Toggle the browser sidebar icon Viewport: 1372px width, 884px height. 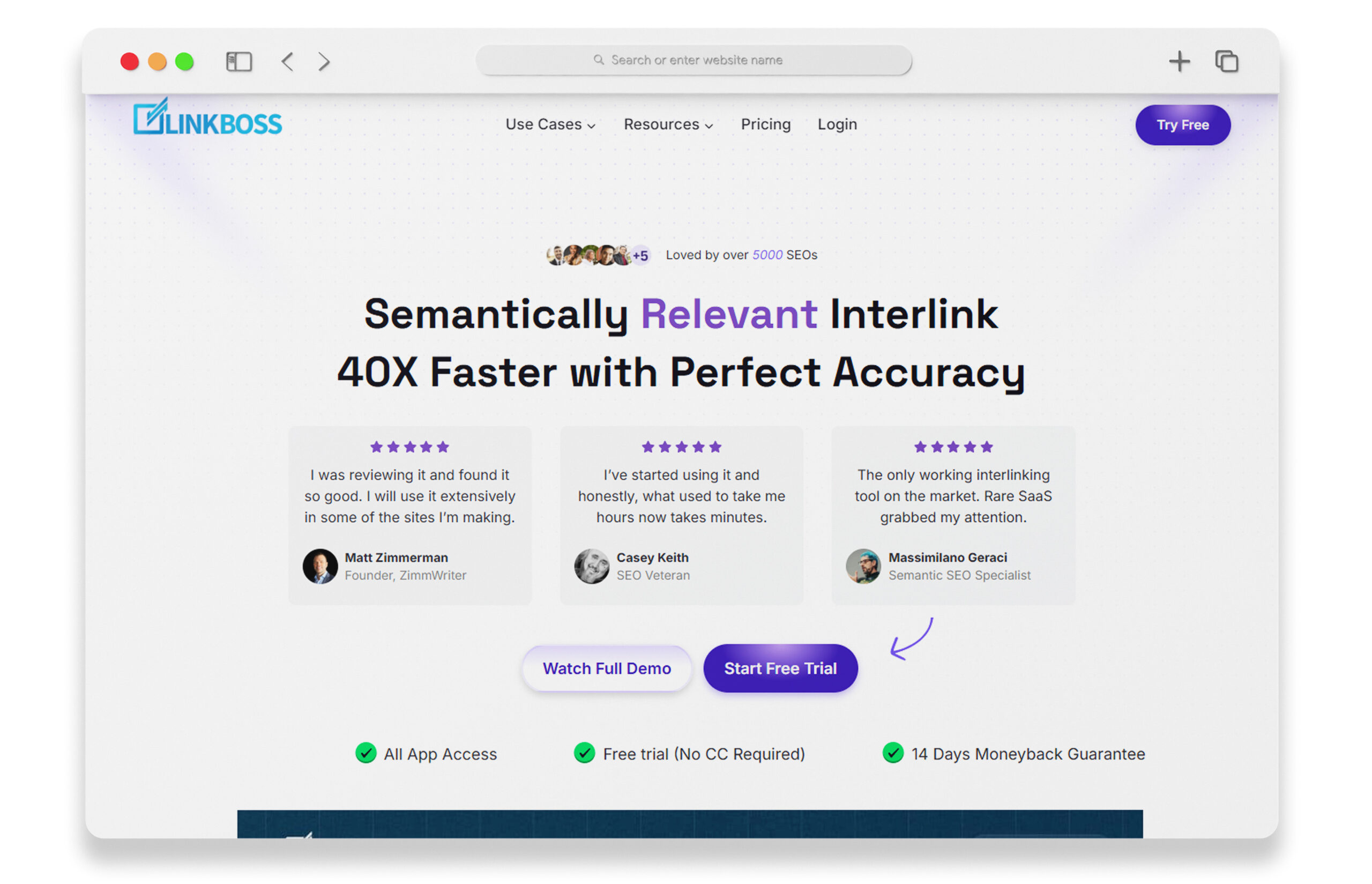(x=238, y=62)
